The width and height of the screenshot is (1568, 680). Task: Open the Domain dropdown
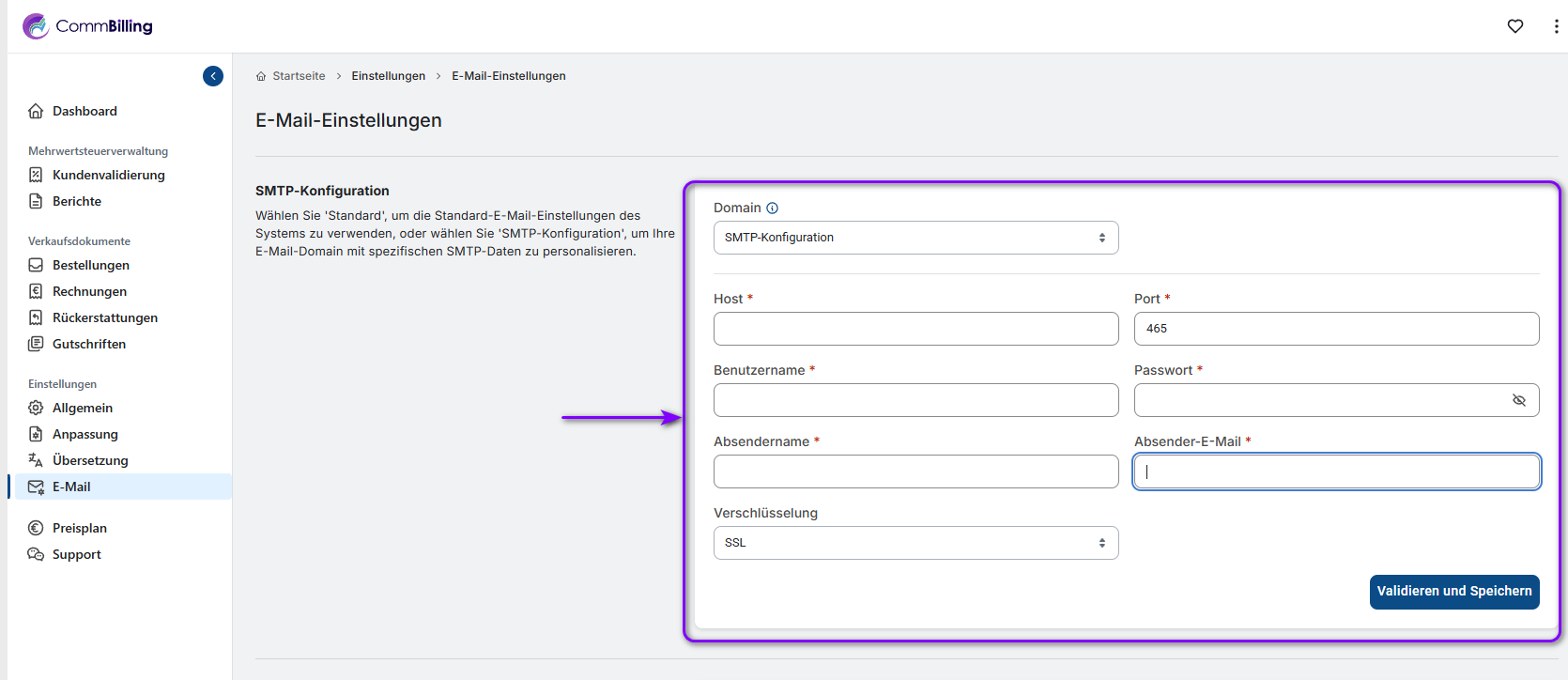point(915,238)
